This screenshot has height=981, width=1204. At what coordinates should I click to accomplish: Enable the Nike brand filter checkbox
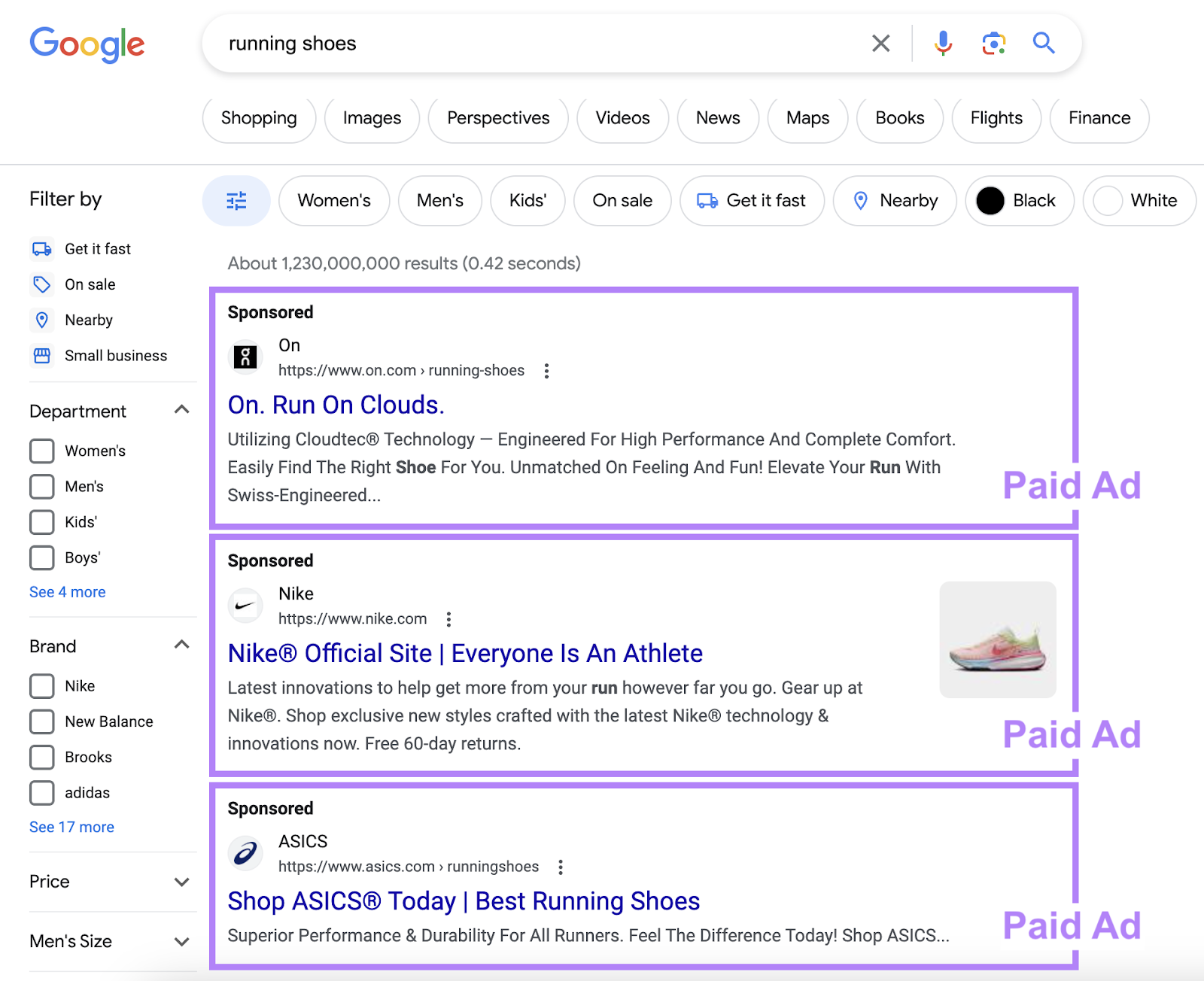tap(41, 685)
